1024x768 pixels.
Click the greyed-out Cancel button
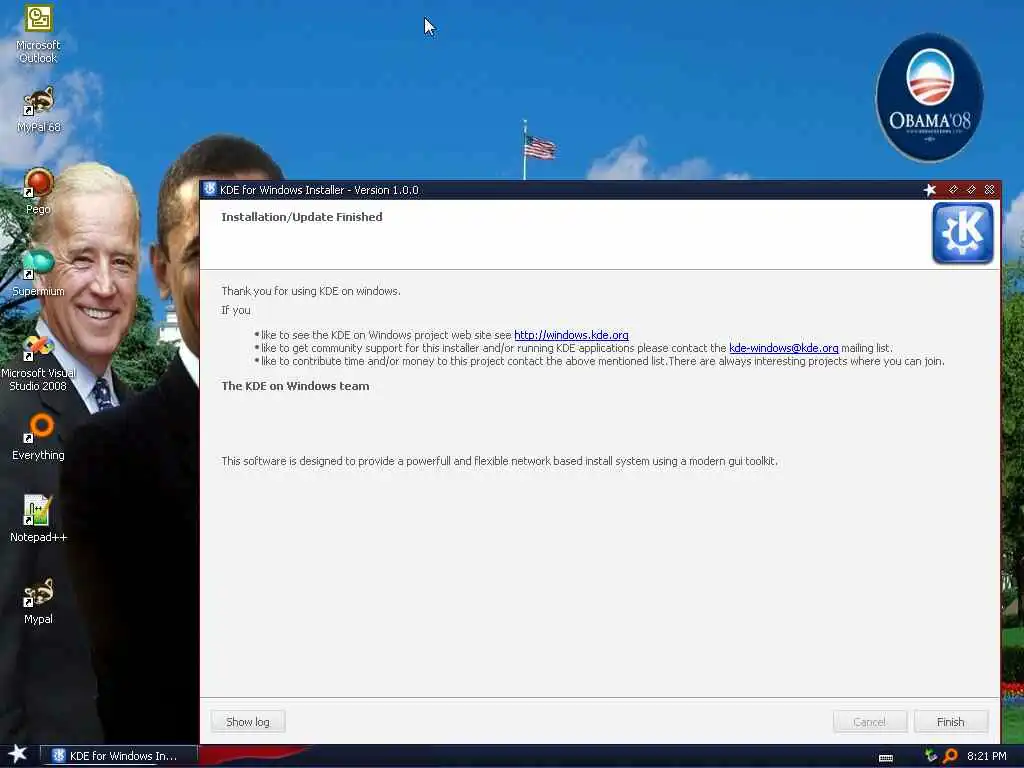(x=869, y=722)
